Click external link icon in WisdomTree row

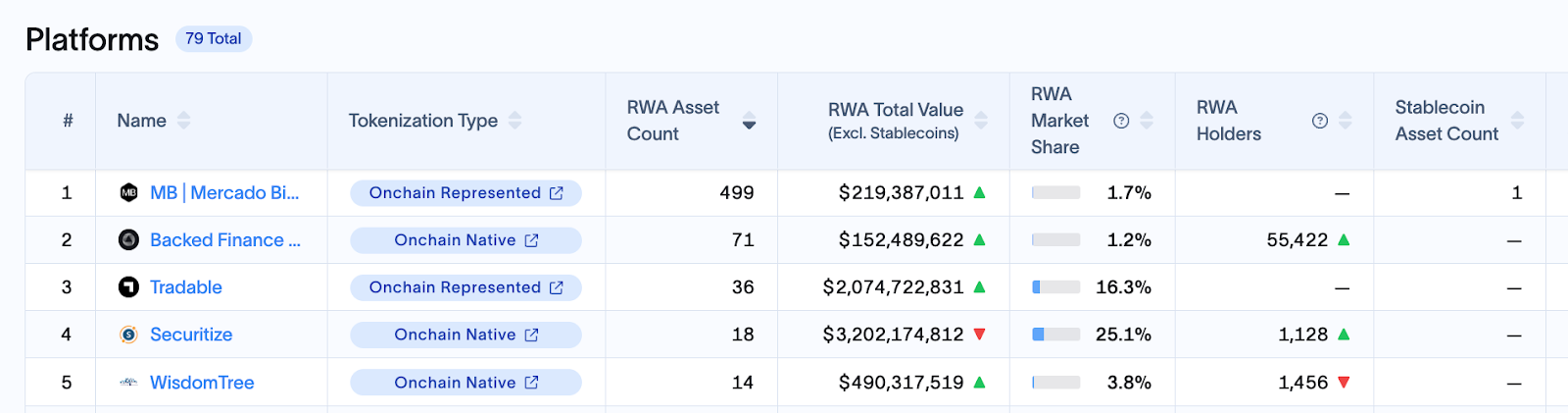tap(531, 383)
